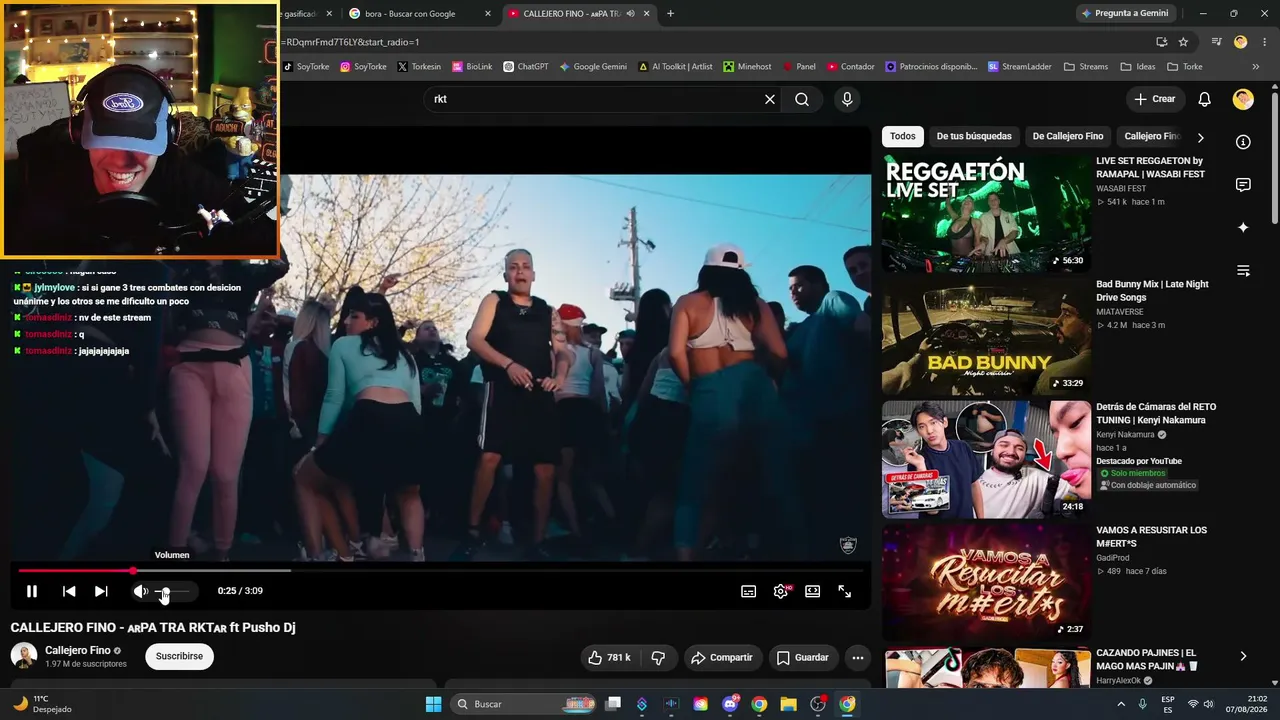Image resolution: width=1280 pixels, height=720 pixels.
Task: Open YouTube notifications bell
Action: coord(1205,99)
